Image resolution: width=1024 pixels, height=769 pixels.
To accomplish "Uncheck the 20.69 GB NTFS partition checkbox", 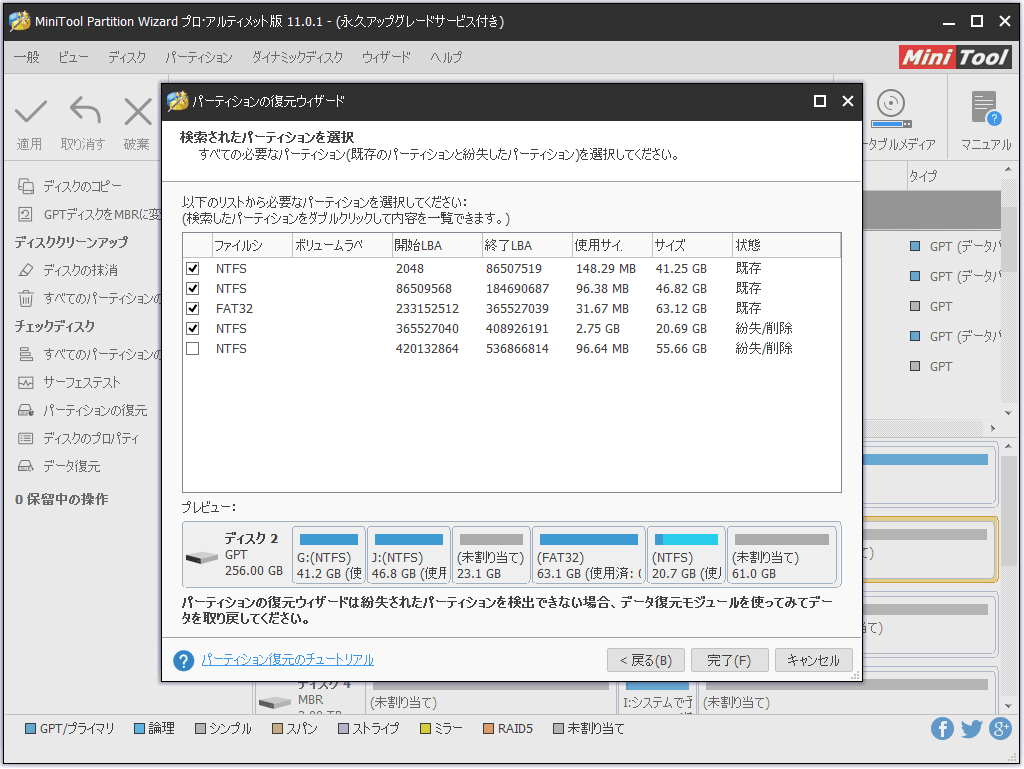I will click(193, 329).
